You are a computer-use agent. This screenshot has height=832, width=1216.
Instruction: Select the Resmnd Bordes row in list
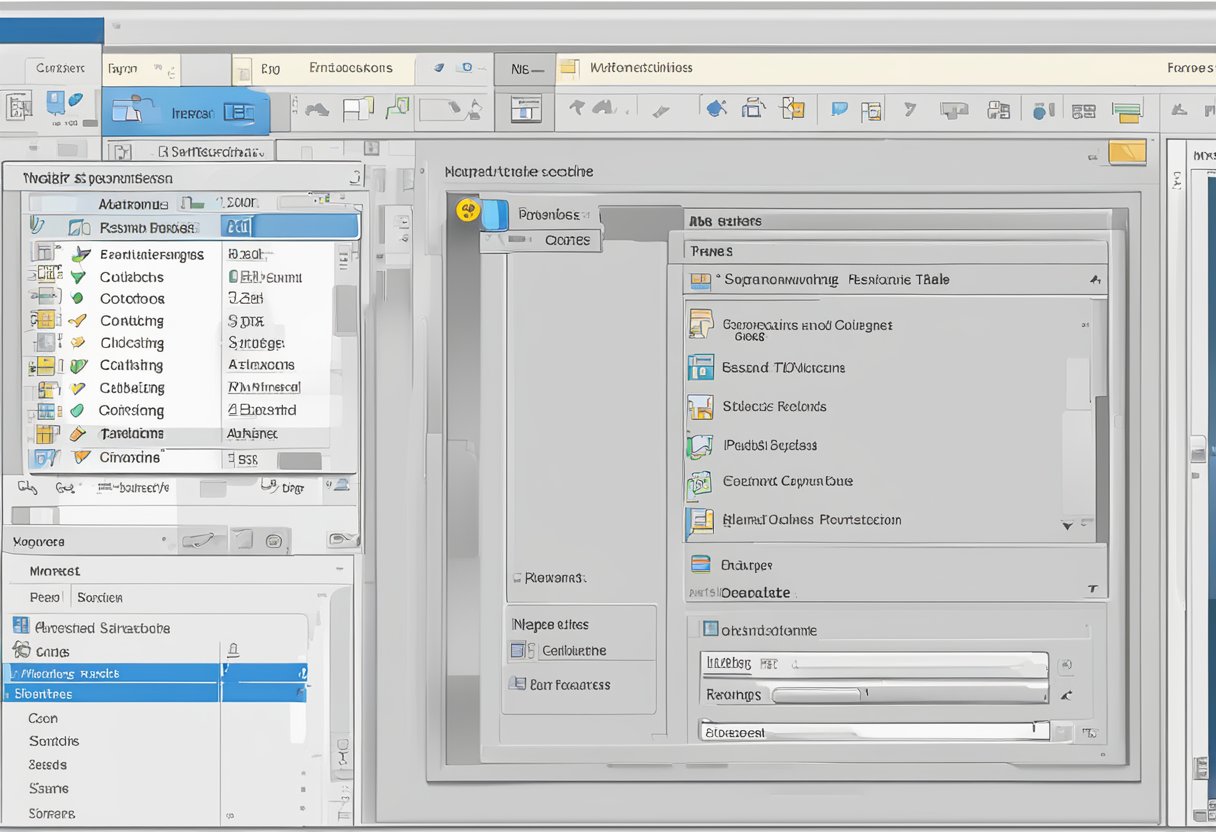click(x=146, y=227)
